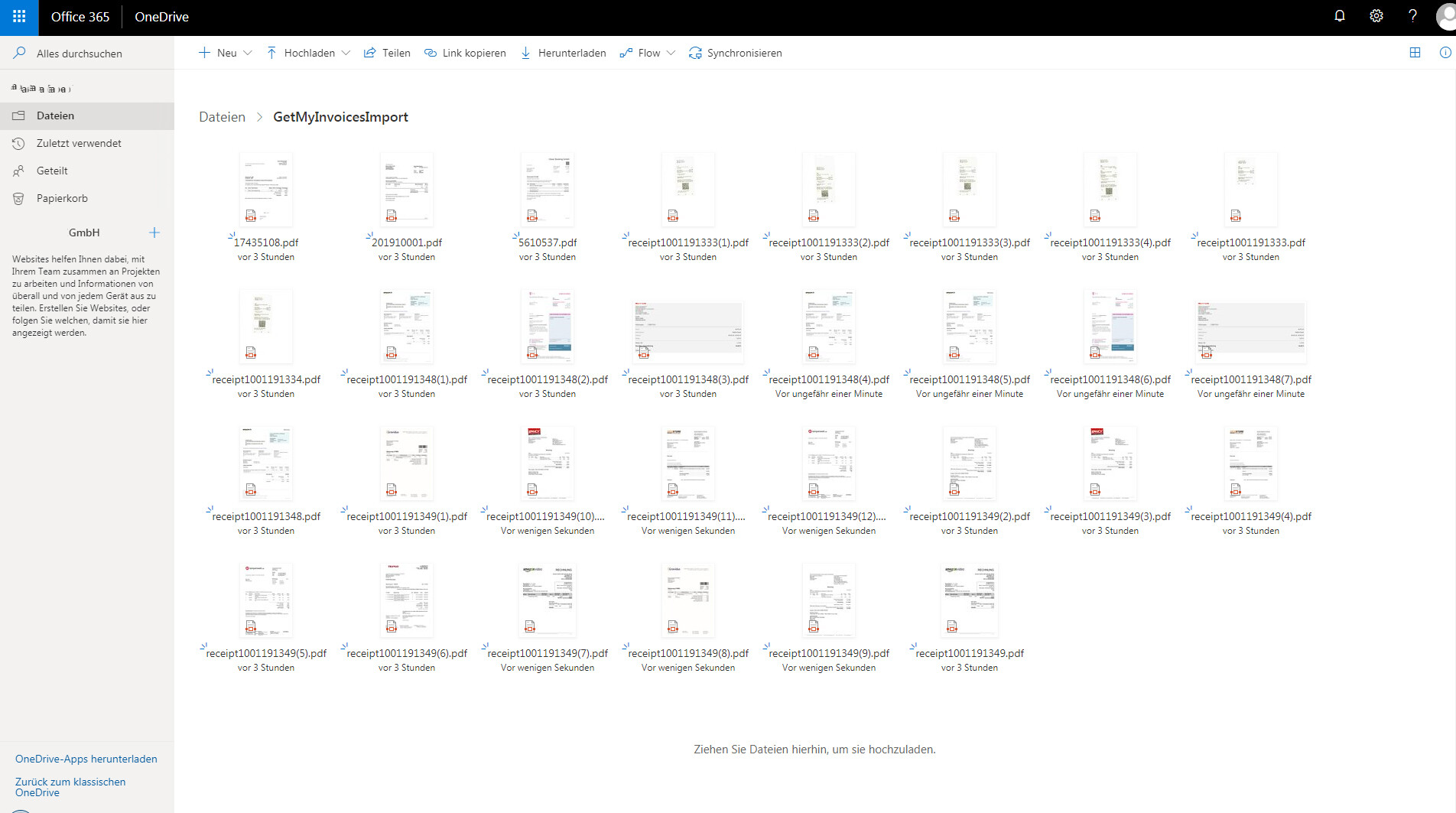Click the receipt1001191349(4).pdf file name

click(1251, 516)
